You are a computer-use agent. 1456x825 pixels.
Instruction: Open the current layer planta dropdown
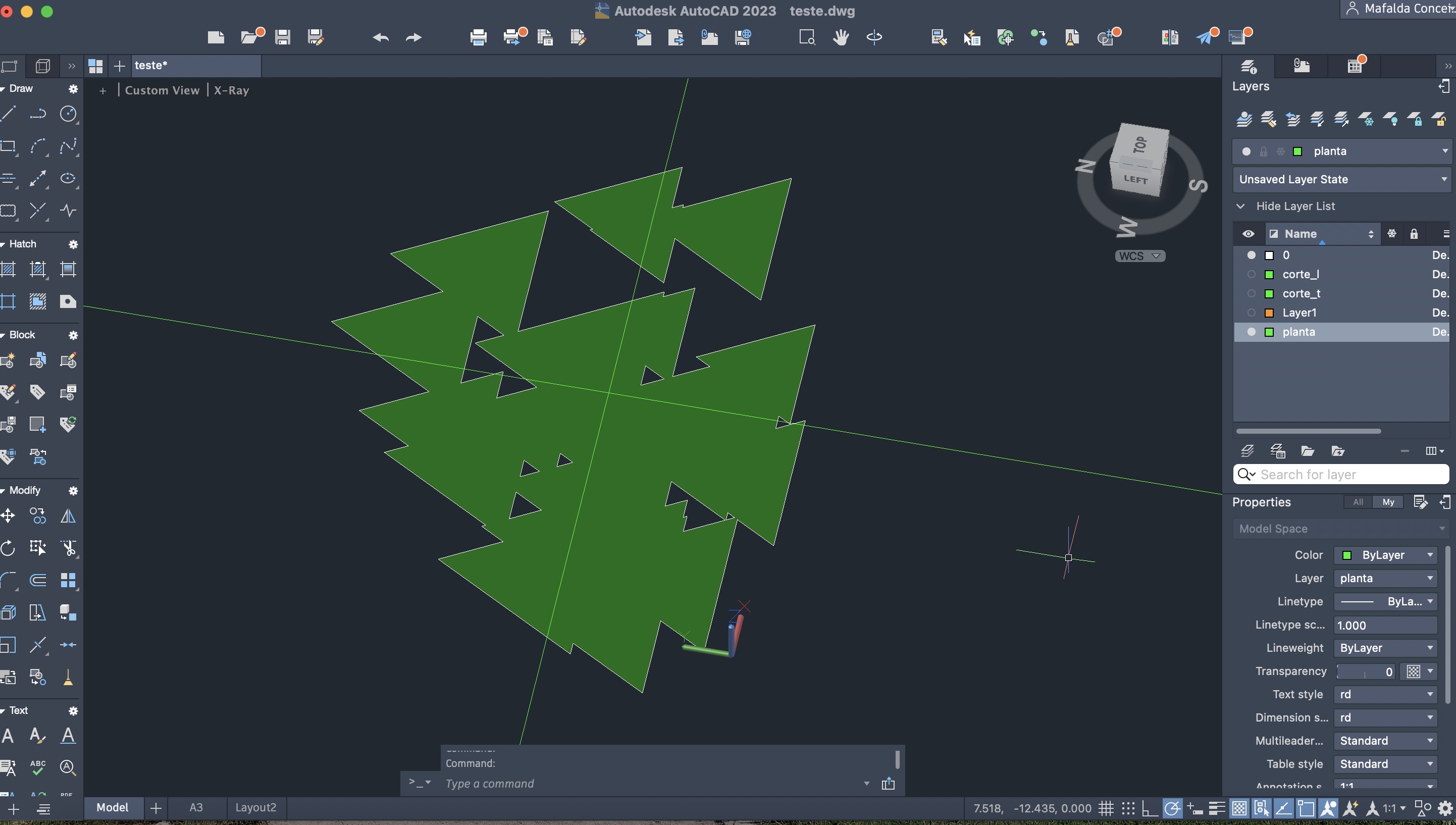point(1445,151)
